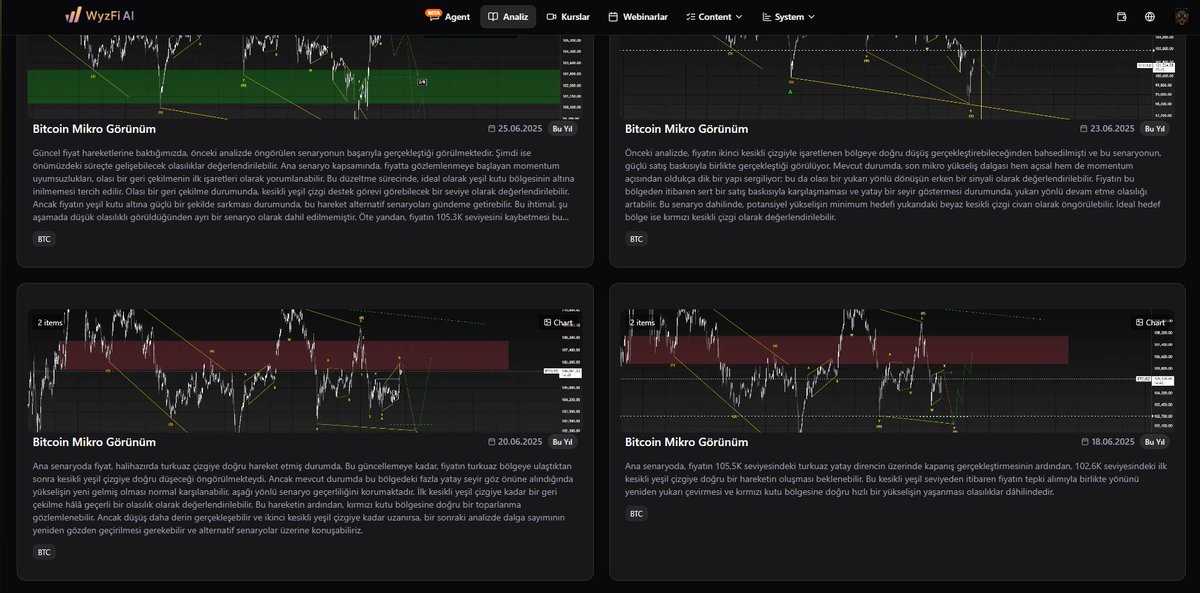Open the red-zone chart thumbnail of 18.06.2025

click(896, 370)
